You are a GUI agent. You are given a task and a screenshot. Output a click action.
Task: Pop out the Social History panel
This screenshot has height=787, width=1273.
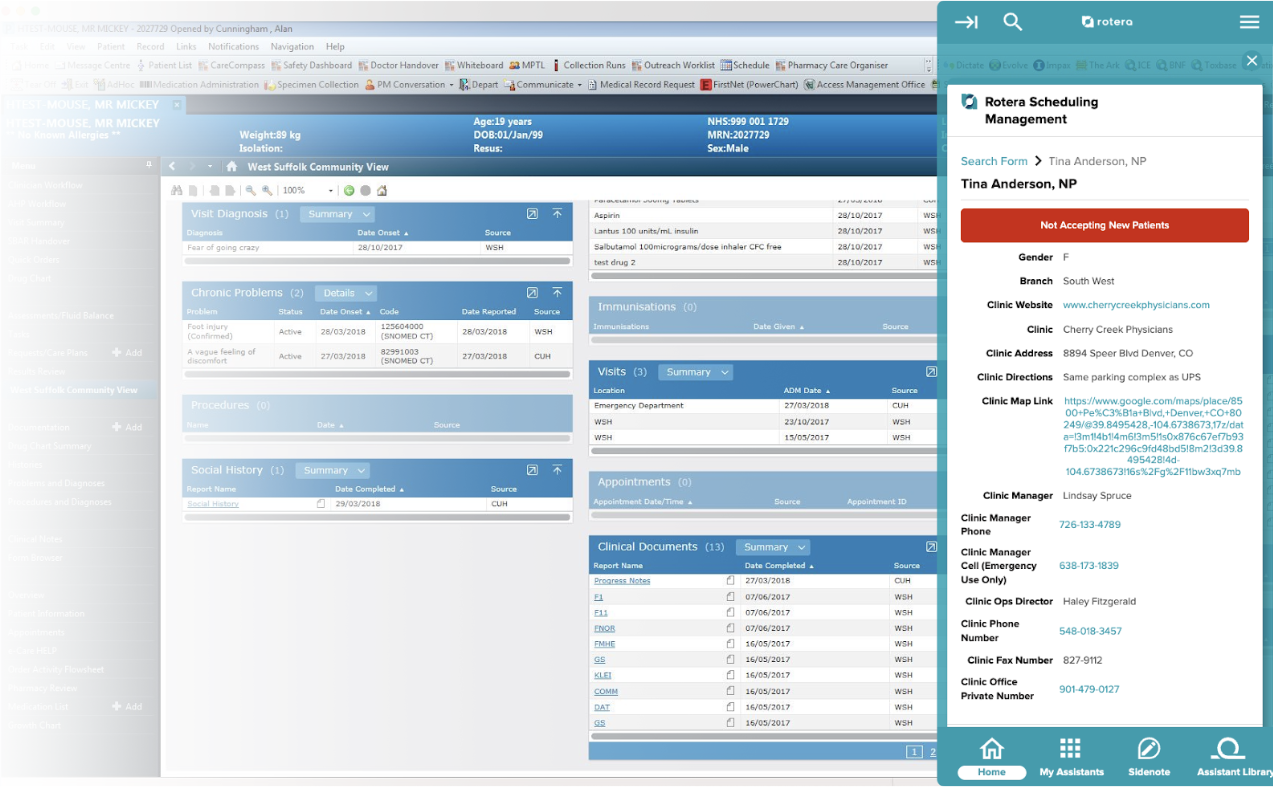(532, 470)
